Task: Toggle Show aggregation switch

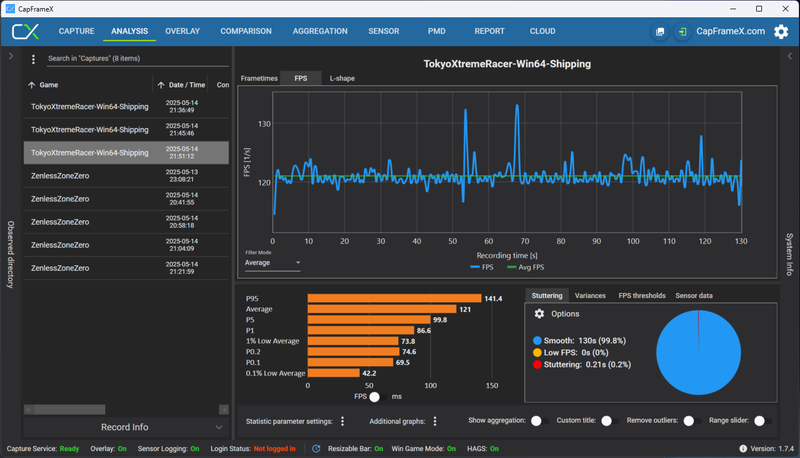Action: pos(539,421)
